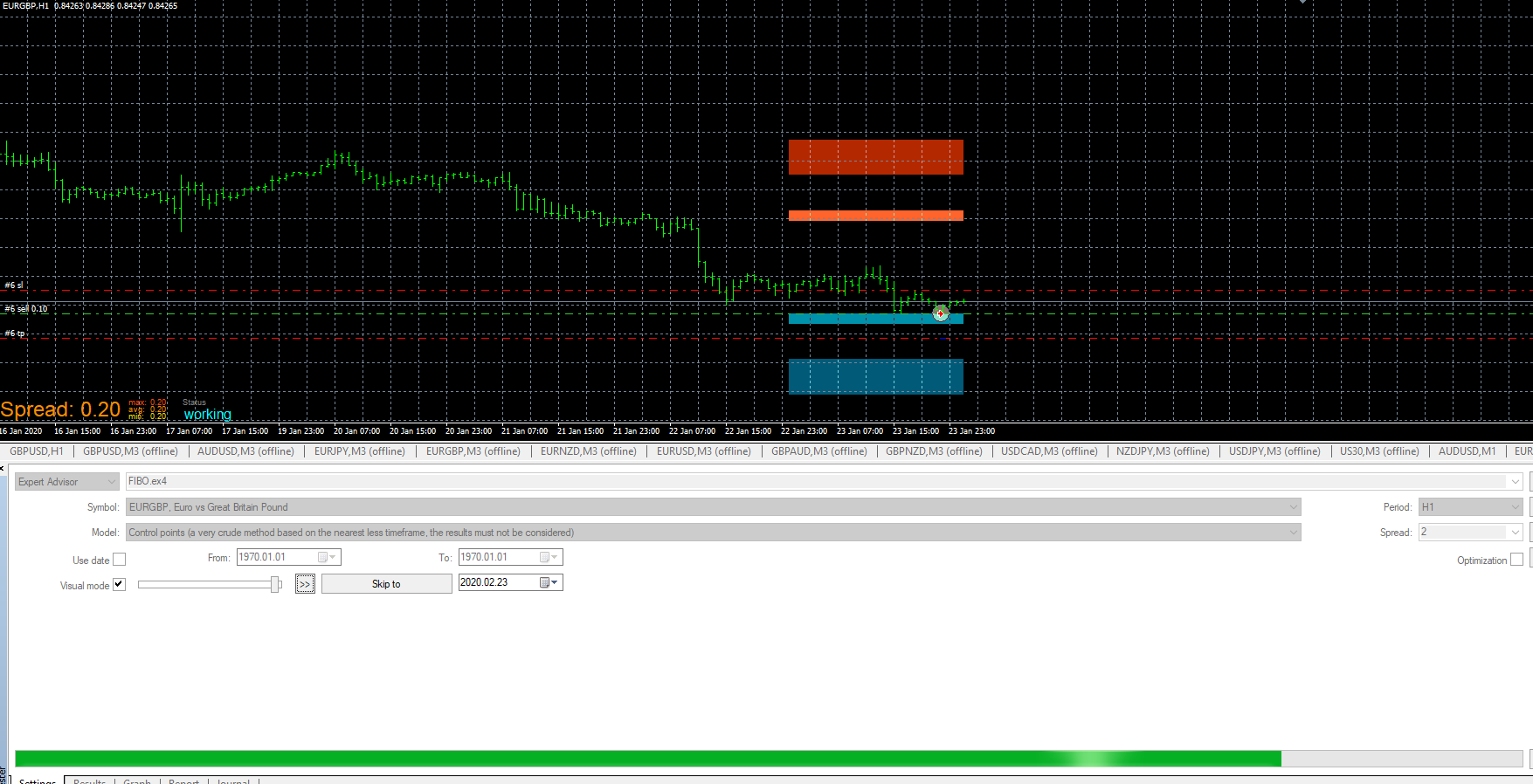Open the calendar picker for 2020.02.23 date
Viewport: 1533px width, 784px height.
pyautogui.click(x=549, y=582)
